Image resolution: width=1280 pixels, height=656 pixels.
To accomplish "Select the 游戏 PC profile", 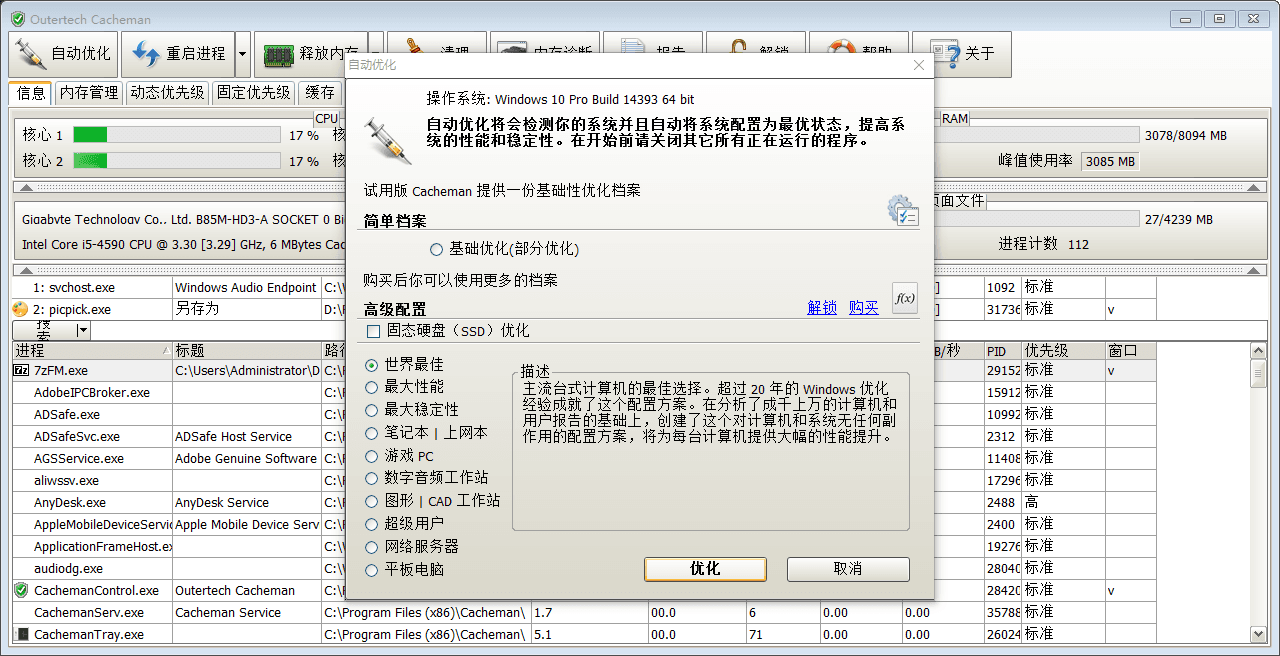I will click(x=399, y=456).
